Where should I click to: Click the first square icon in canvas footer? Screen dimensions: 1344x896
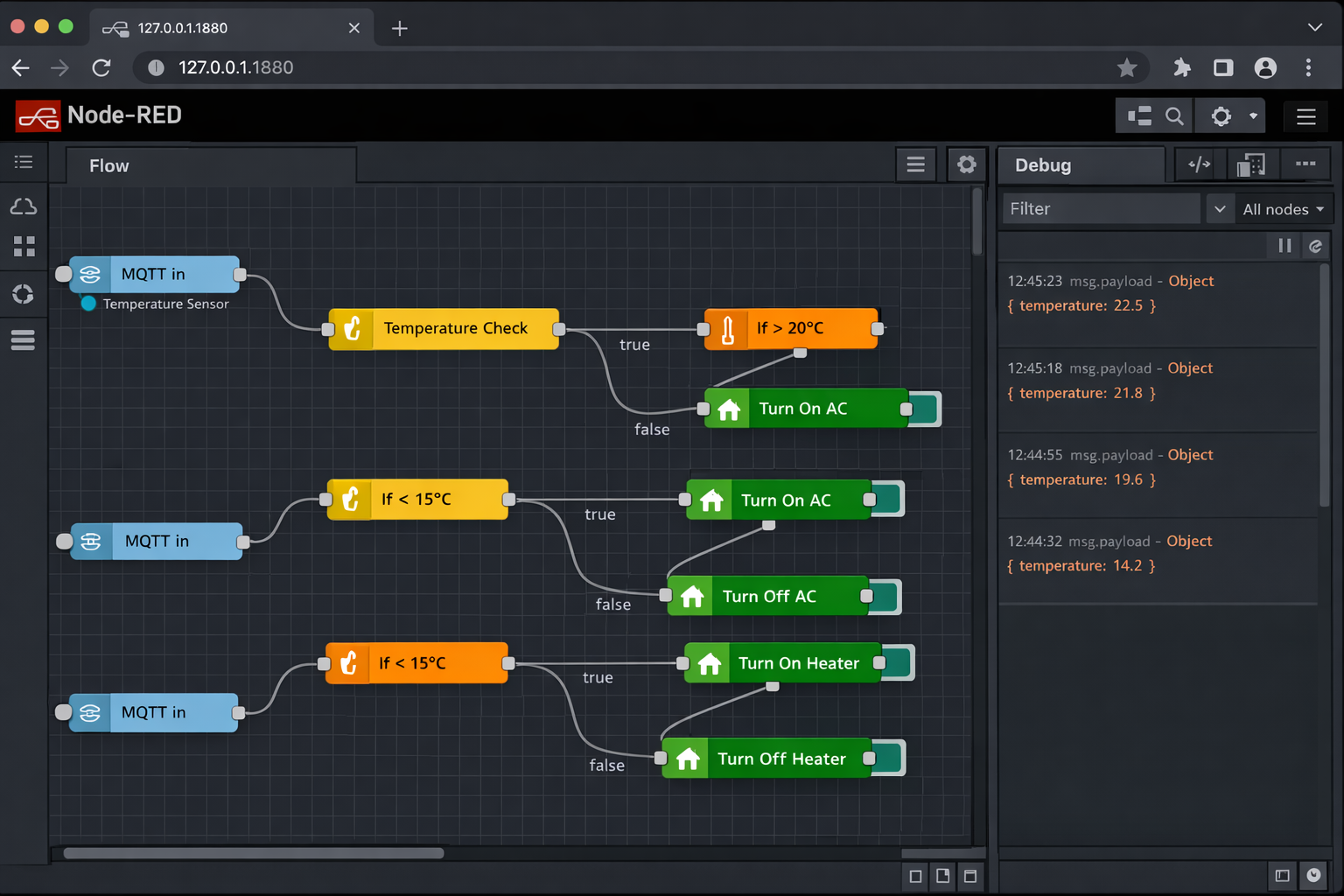(x=915, y=876)
